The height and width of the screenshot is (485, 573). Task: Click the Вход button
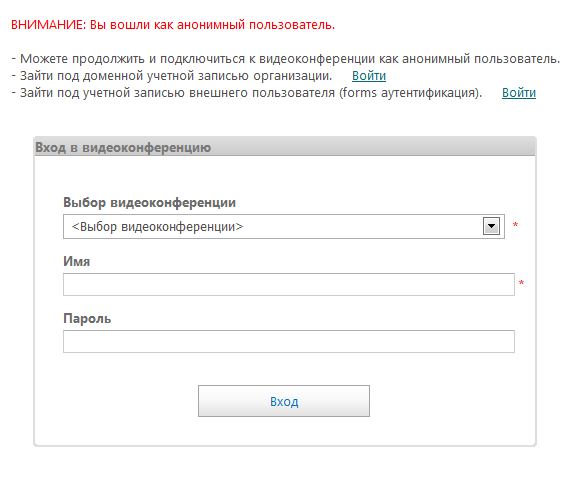coord(284,401)
